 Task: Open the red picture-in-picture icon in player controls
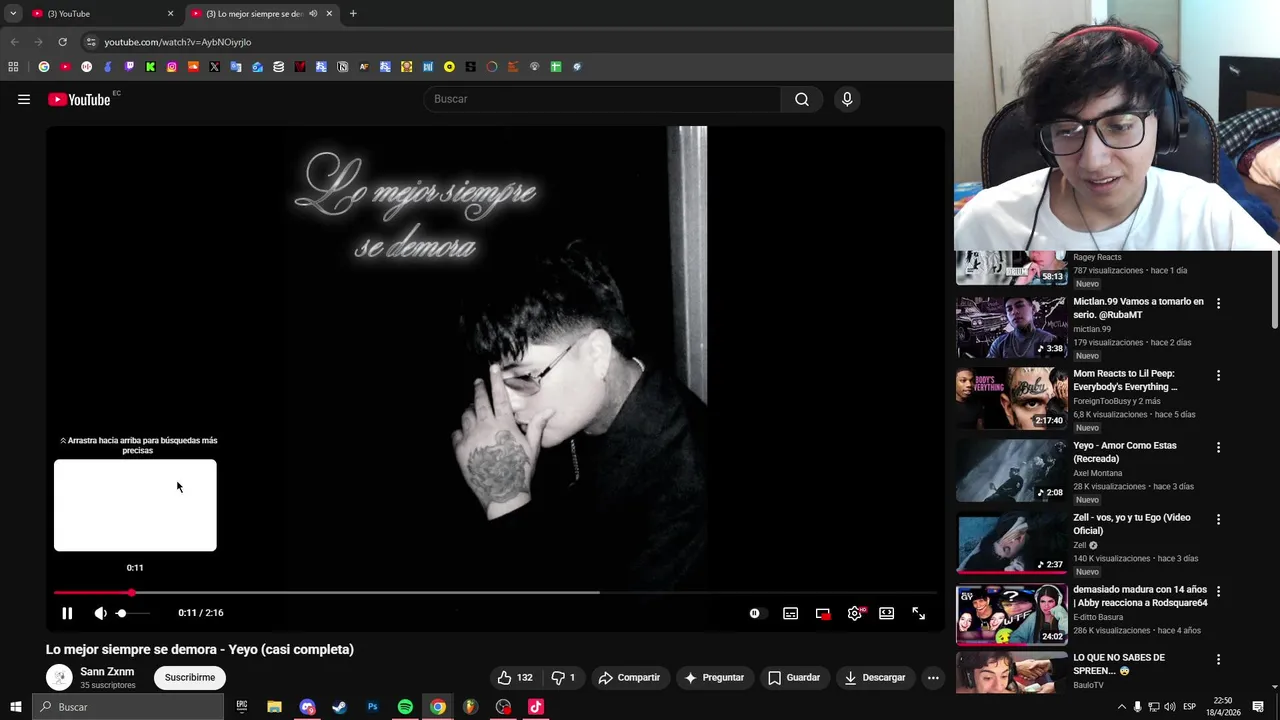pos(822,613)
